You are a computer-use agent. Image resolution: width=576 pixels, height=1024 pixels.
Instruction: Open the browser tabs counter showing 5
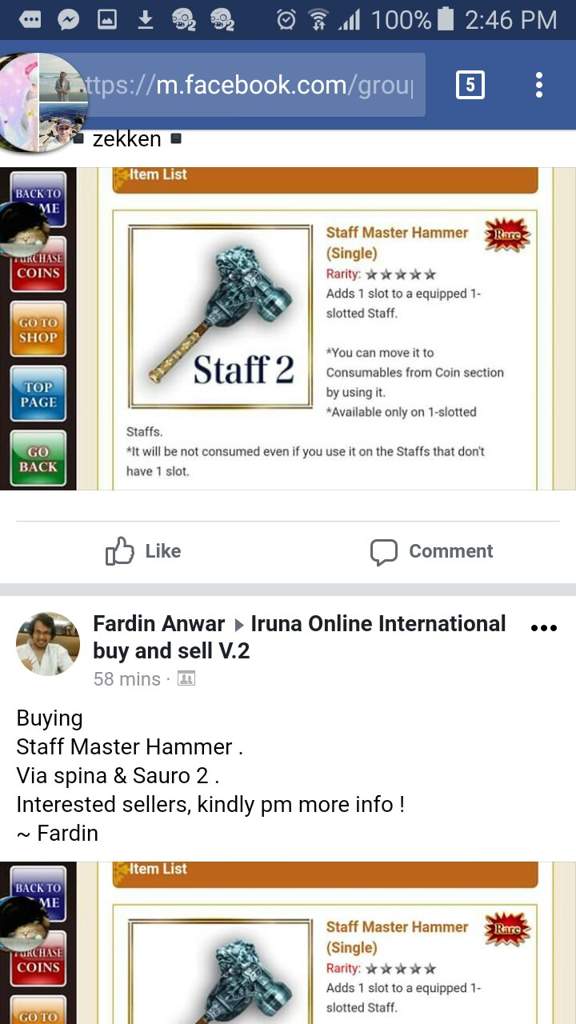coord(470,85)
